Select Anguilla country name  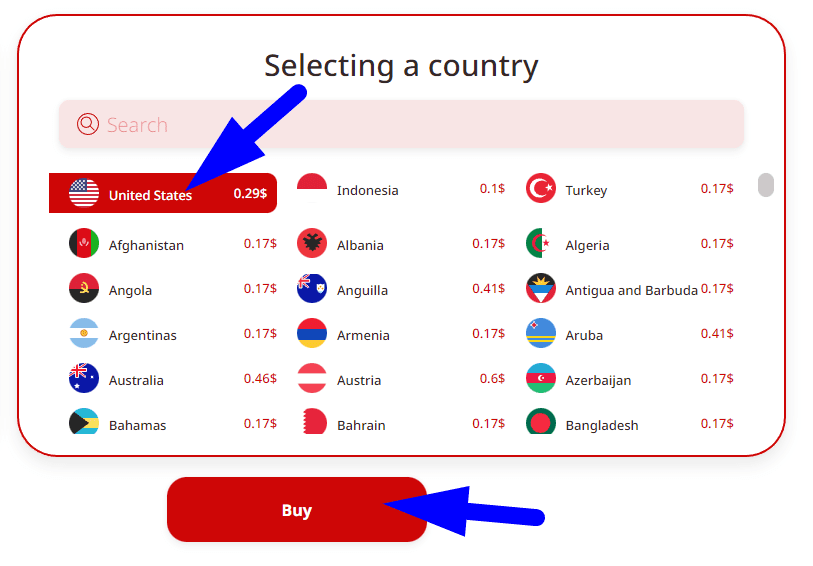[x=362, y=290]
